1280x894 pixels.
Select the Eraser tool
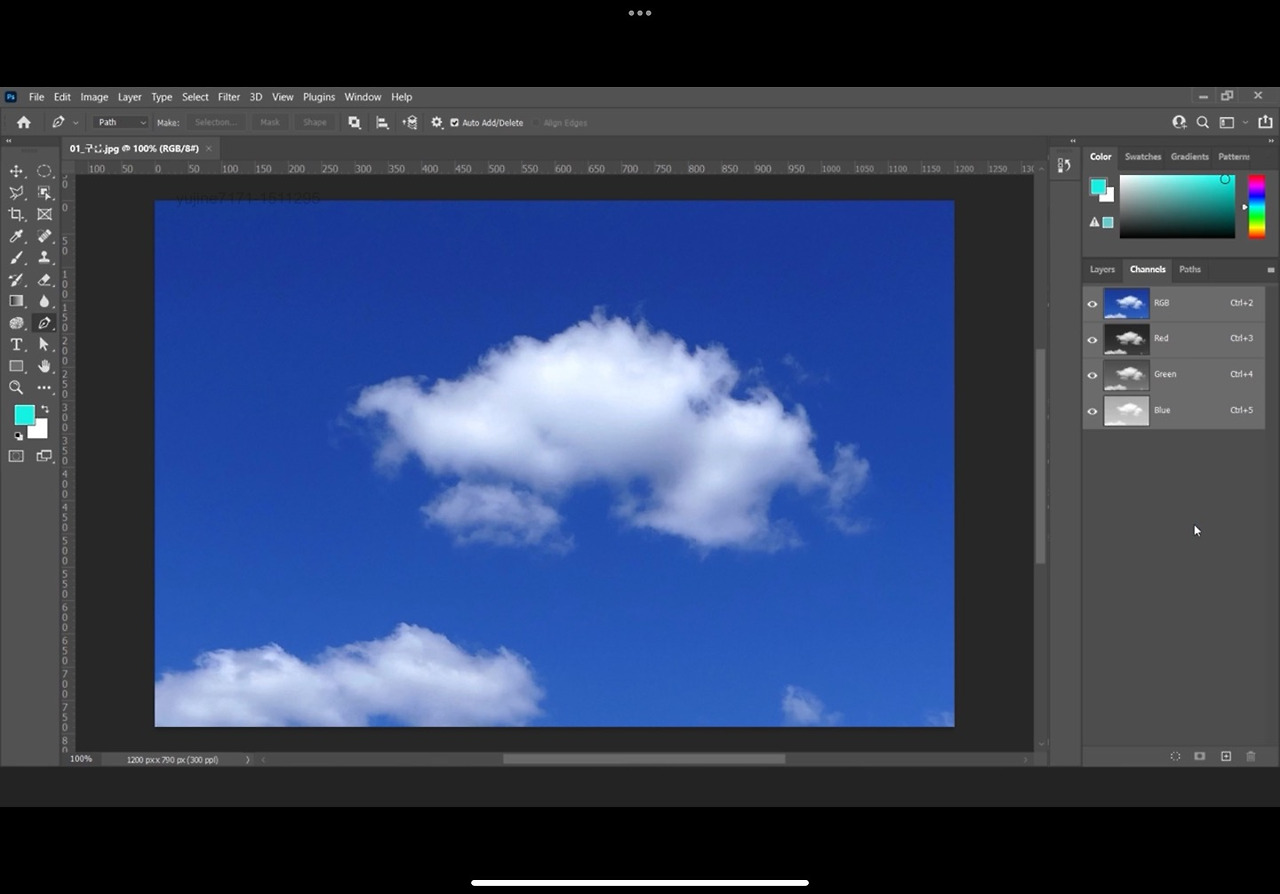(x=44, y=280)
